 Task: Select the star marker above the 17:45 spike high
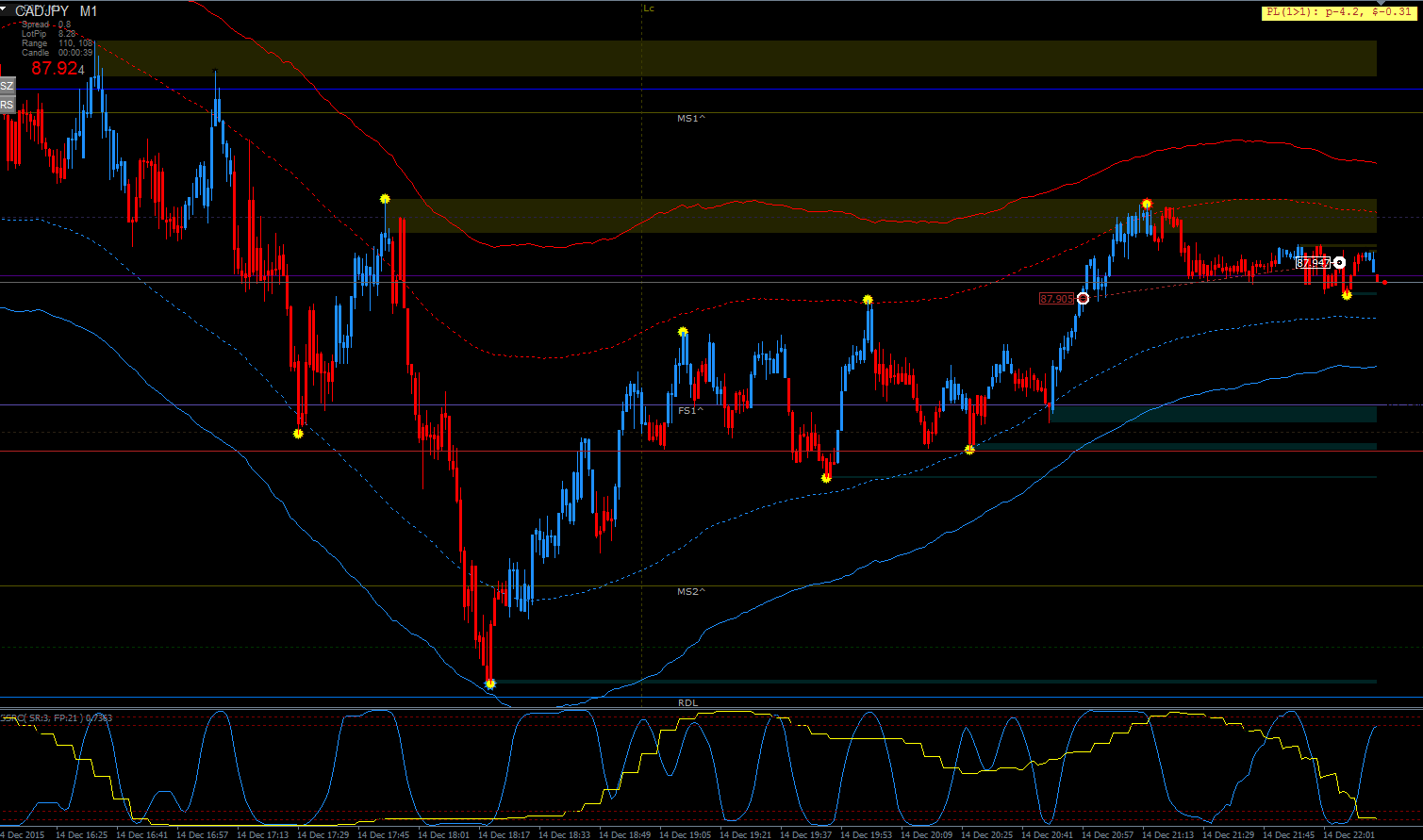pos(385,199)
